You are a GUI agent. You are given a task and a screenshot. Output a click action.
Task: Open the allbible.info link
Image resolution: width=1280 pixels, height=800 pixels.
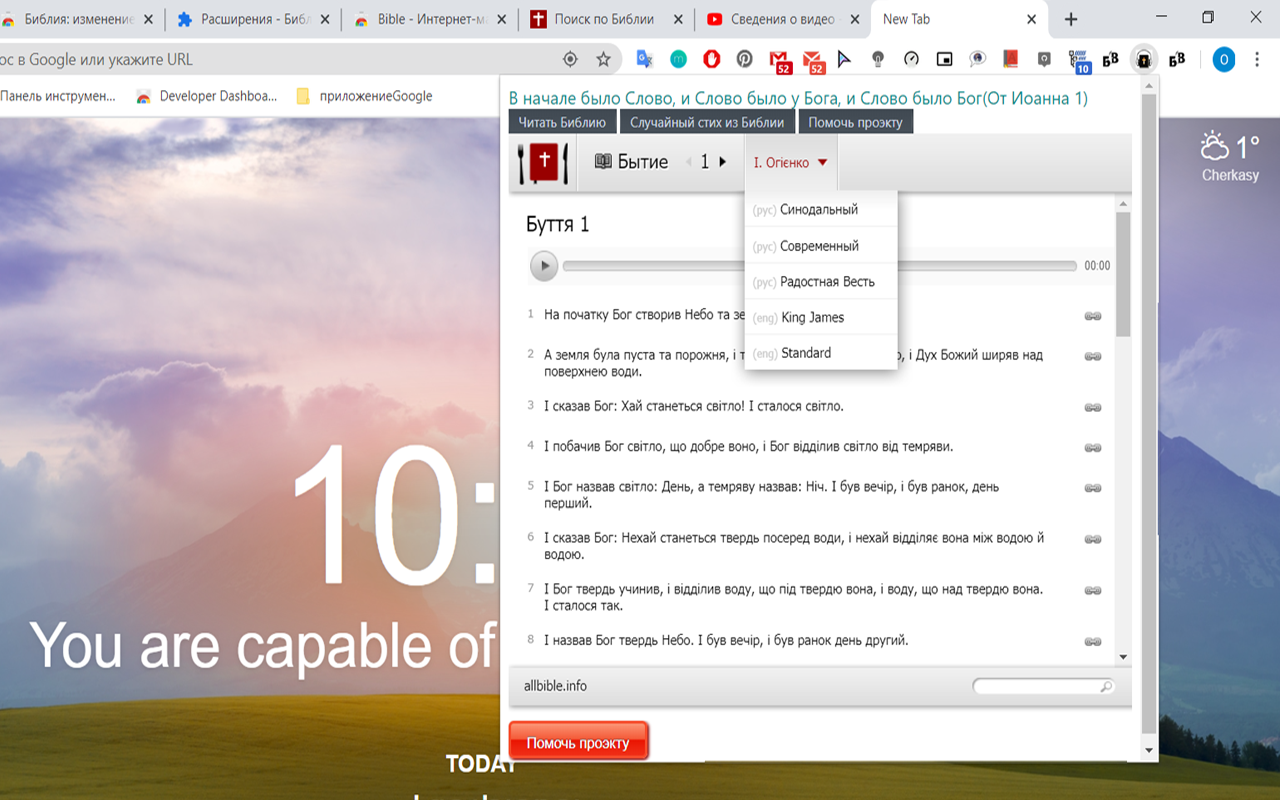(x=555, y=686)
